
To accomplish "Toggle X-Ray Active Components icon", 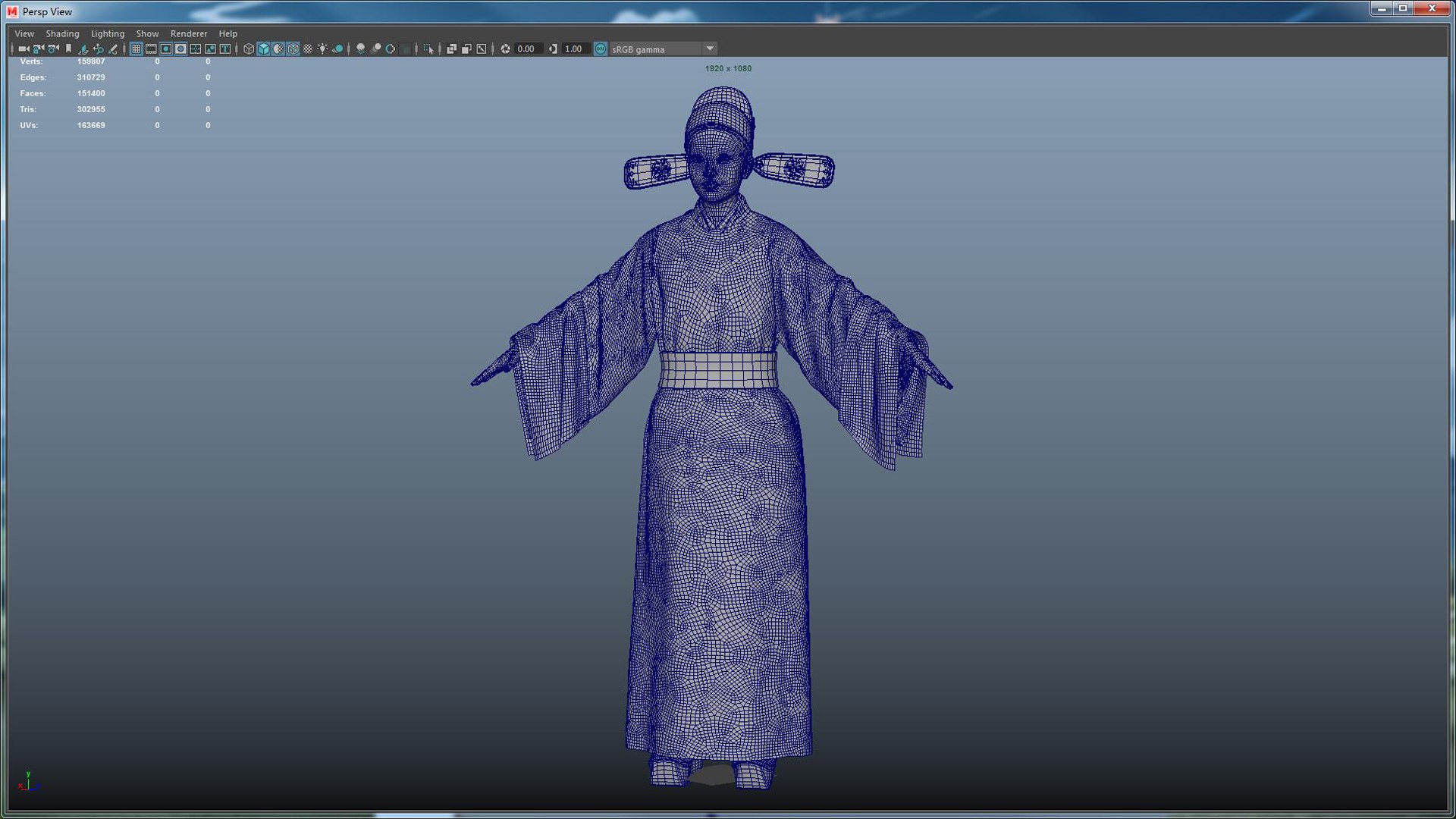I will pyautogui.click(x=466, y=49).
